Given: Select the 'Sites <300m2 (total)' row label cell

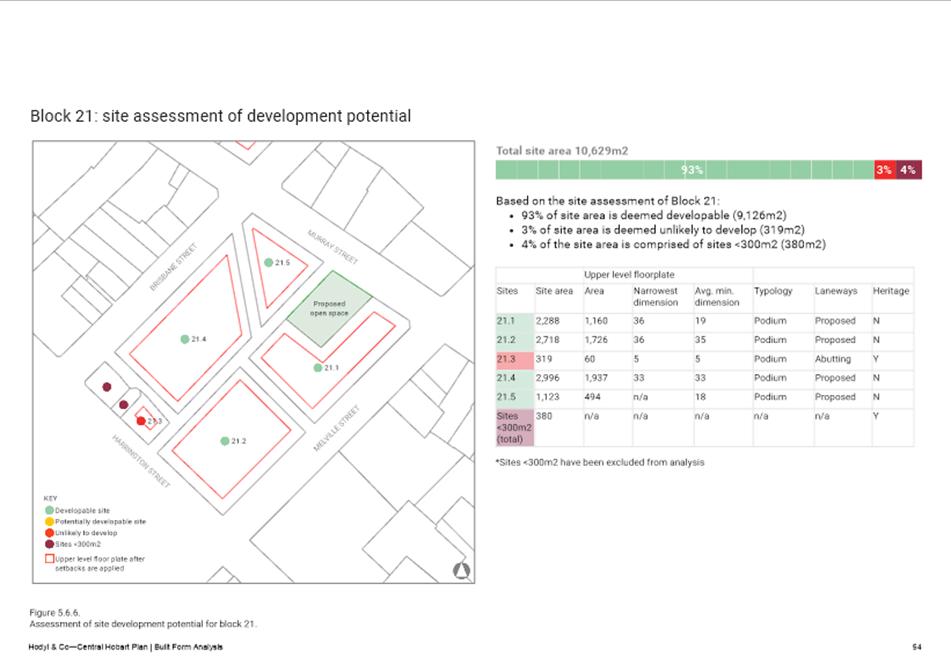Looking at the screenshot, I should (514, 428).
